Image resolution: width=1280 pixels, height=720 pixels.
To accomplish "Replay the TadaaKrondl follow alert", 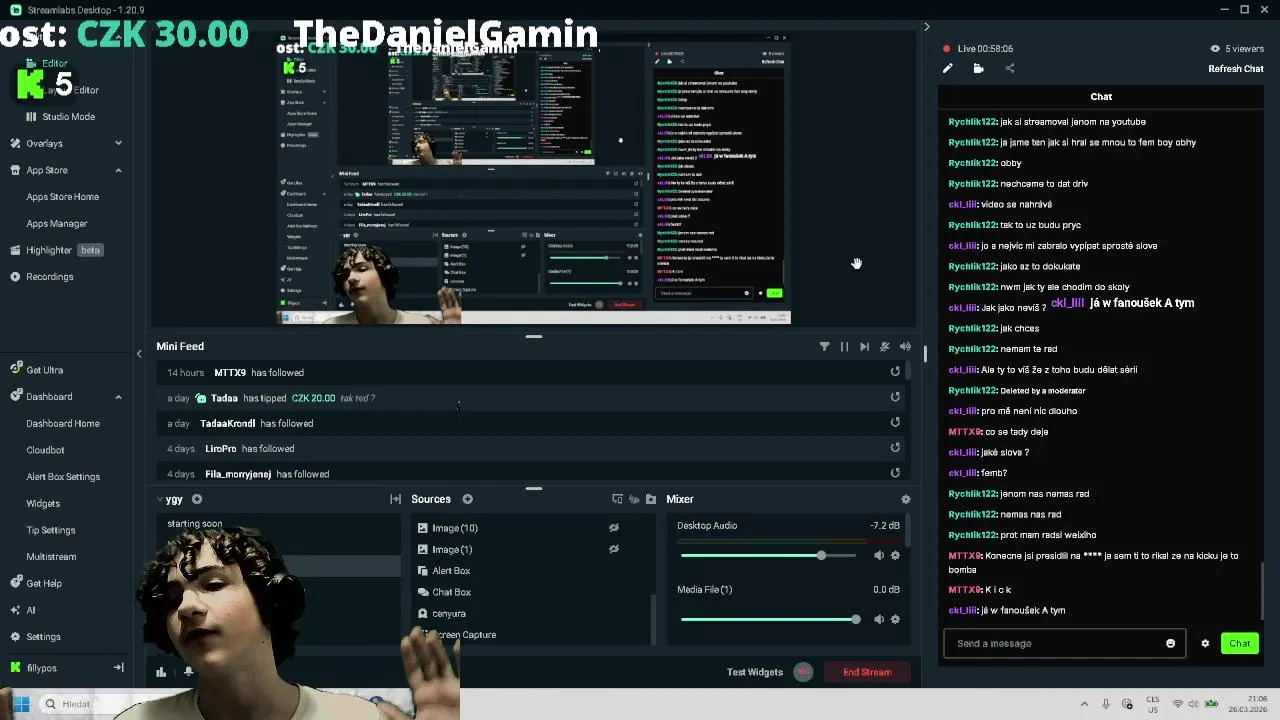I will pos(895,422).
